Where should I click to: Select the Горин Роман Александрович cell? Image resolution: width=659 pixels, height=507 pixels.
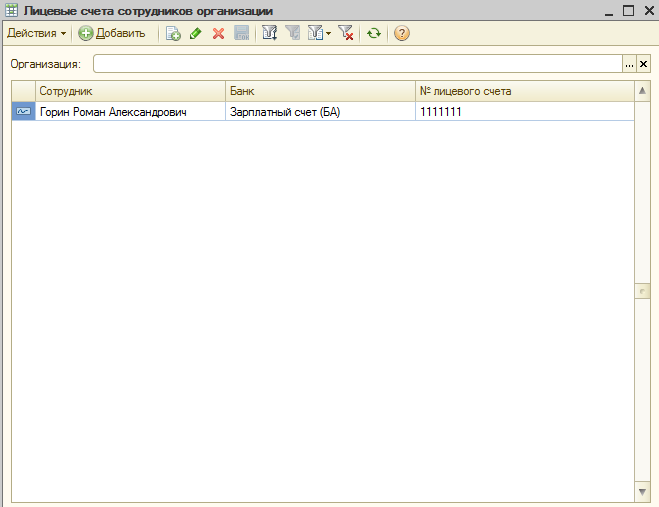(130, 112)
